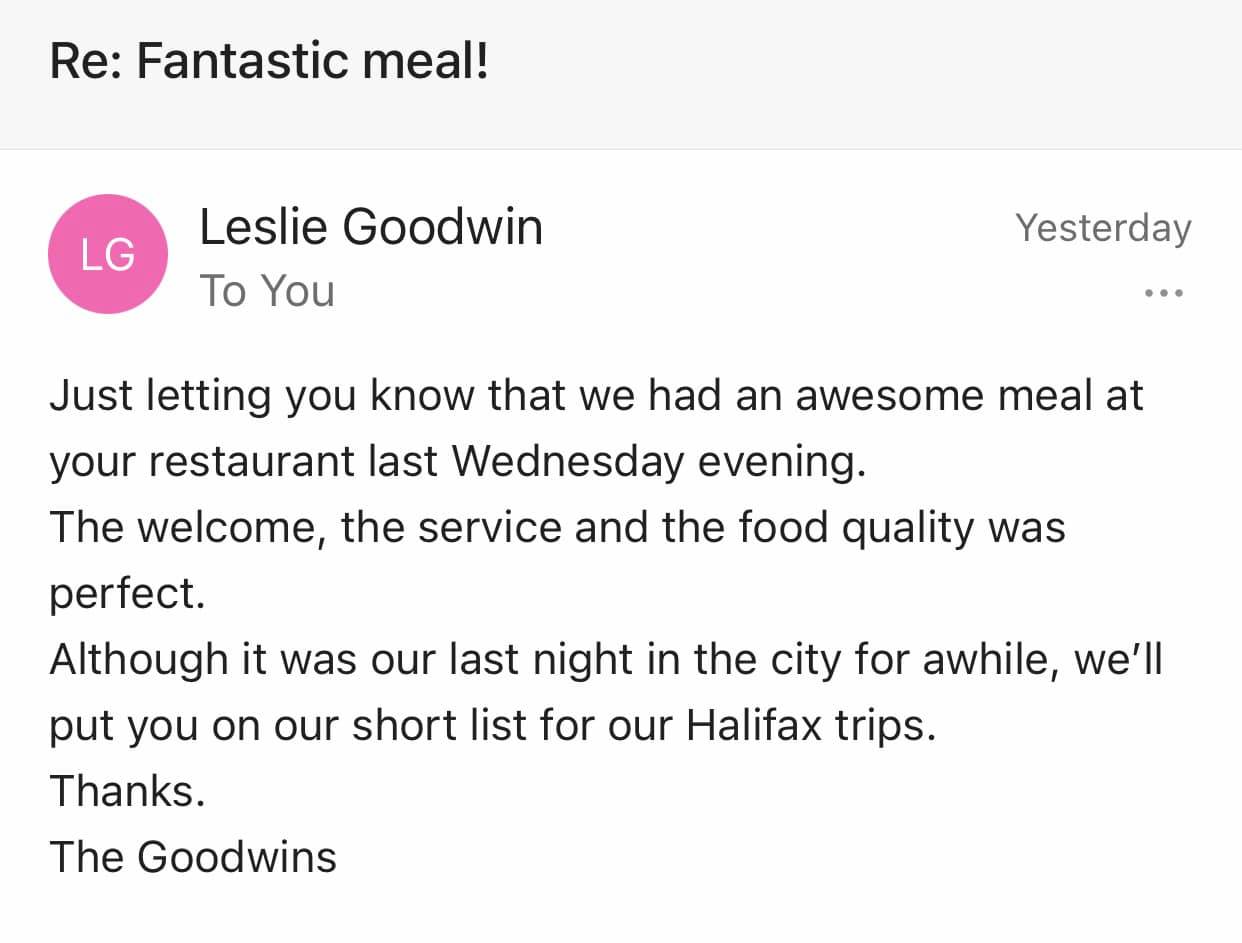The height and width of the screenshot is (943, 1242).
Task: Tap the pink LG sender avatar
Action: coord(108,254)
